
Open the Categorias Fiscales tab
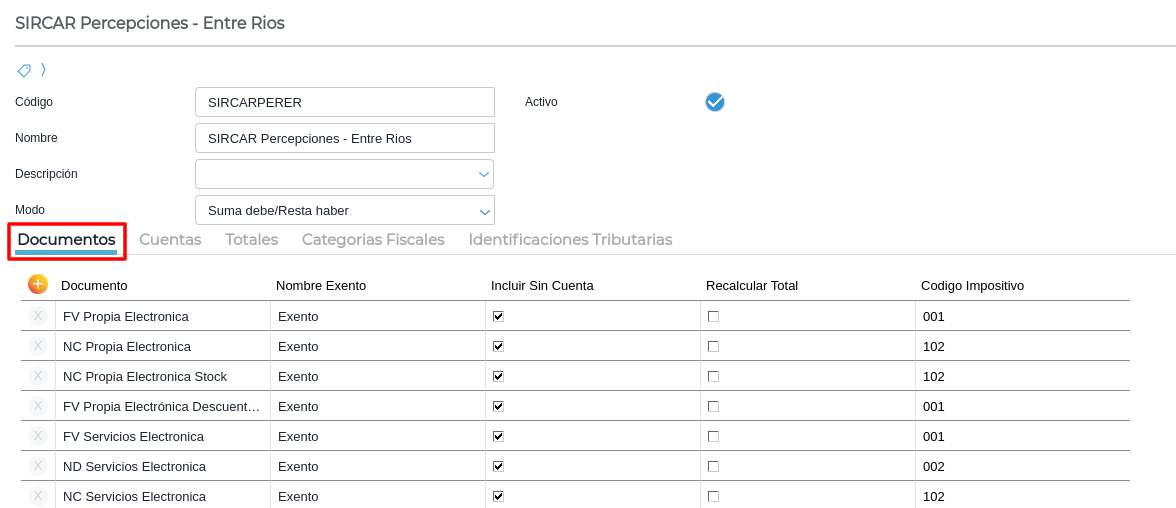pyautogui.click(x=373, y=240)
